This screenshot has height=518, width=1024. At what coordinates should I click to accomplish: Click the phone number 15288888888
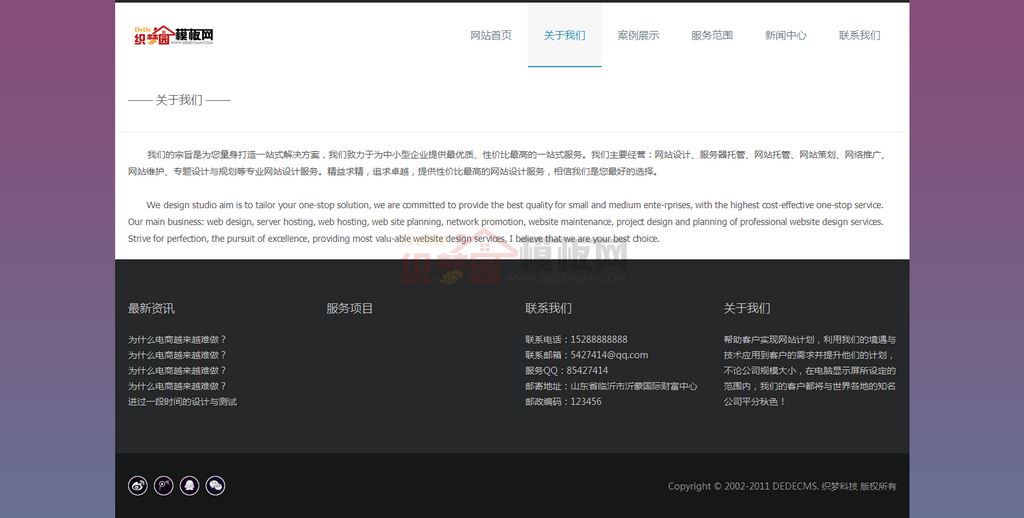(599, 340)
